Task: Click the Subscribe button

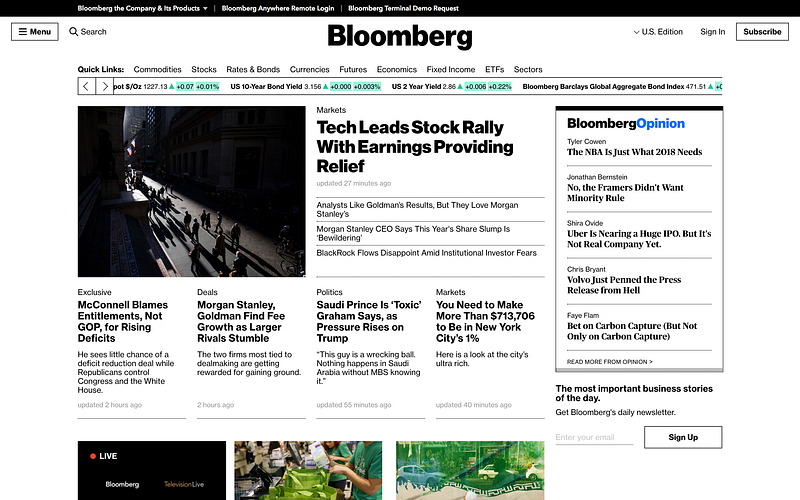Action: 762,32
